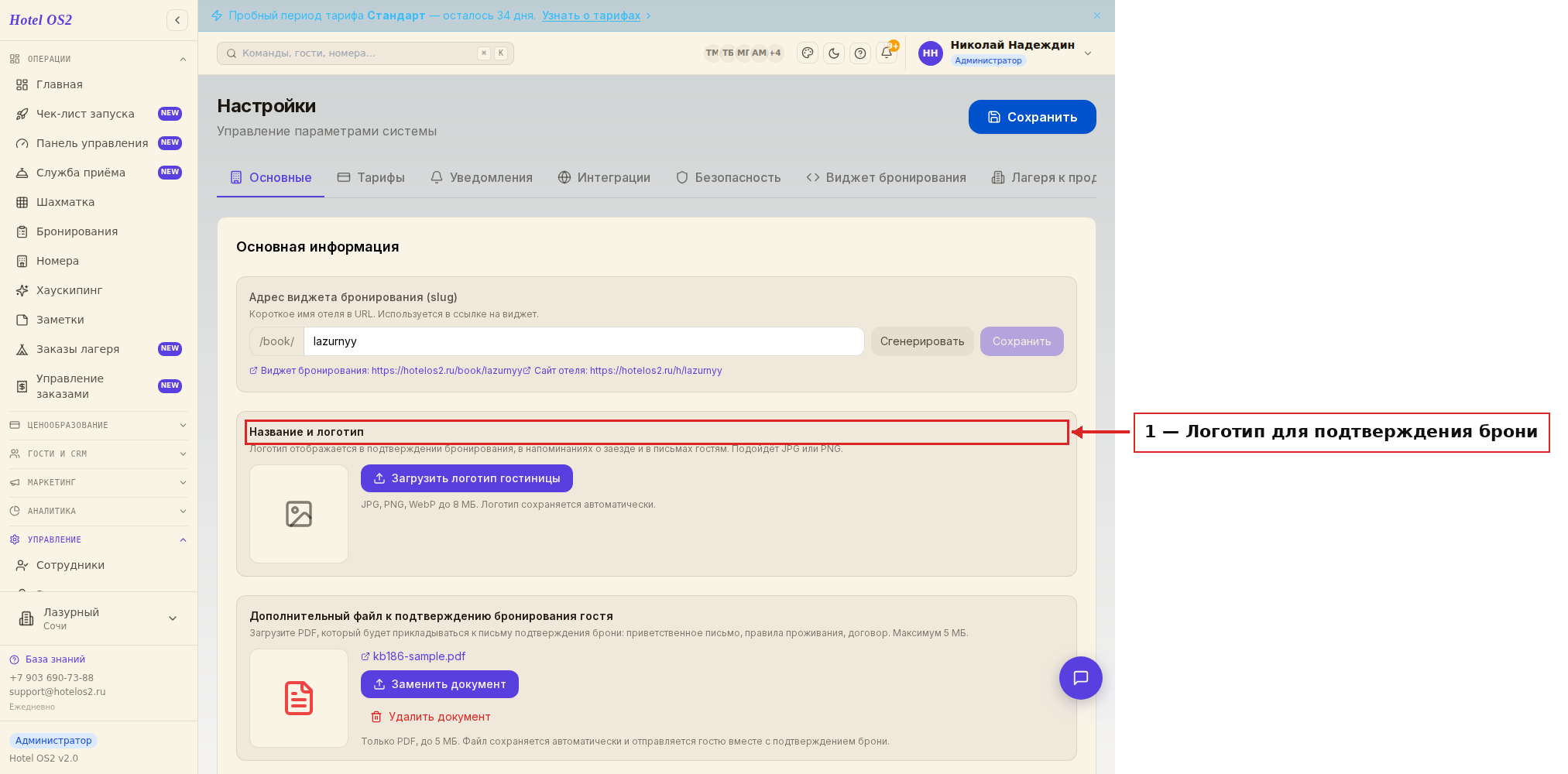Open Заметки in sidebar
This screenshot has width=1568, height=774.
(x=98, y=320)
